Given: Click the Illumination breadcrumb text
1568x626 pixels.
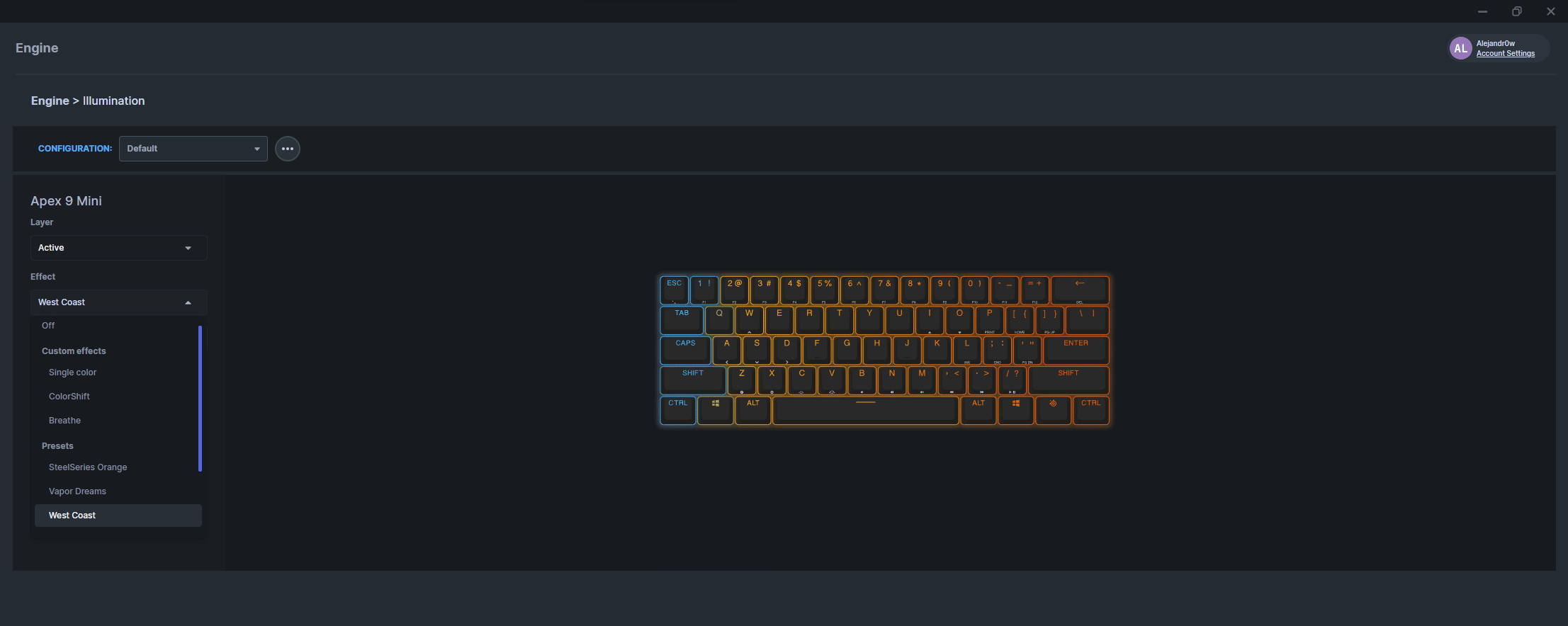Looking at the screenshot, I should click(x=113, y=101).
